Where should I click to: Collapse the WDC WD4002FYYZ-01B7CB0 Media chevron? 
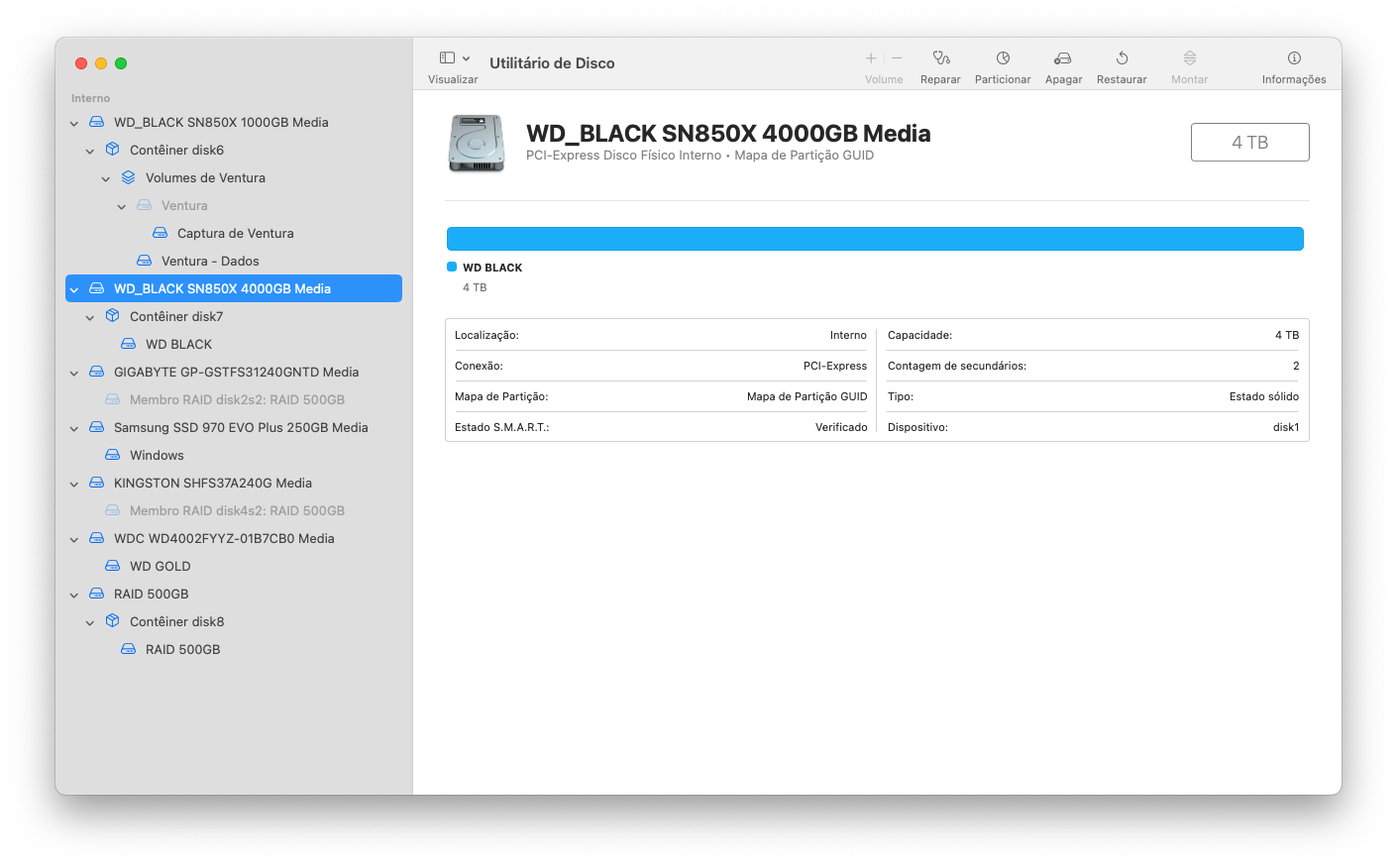[x=74, y=539]
